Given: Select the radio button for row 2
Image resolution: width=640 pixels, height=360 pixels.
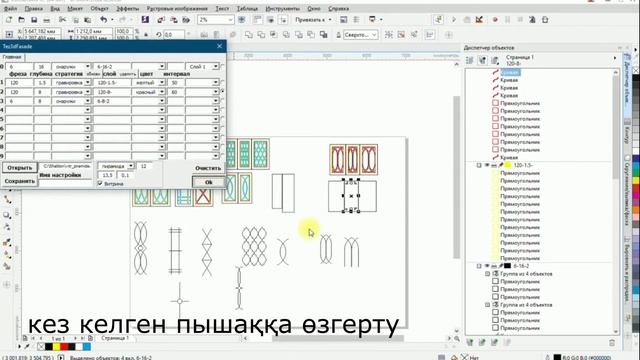Looking at the screenshot, I should (x=223, y=91).
